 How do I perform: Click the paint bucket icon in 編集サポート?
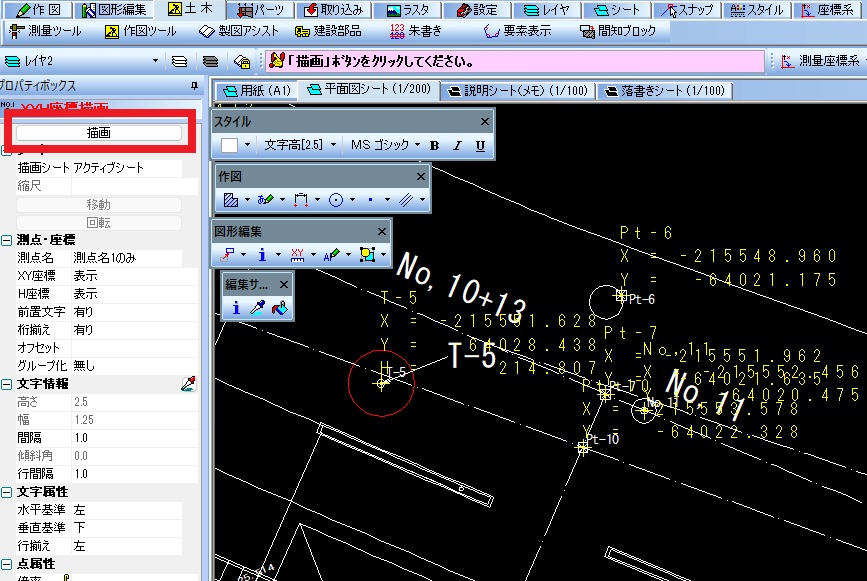280,309
